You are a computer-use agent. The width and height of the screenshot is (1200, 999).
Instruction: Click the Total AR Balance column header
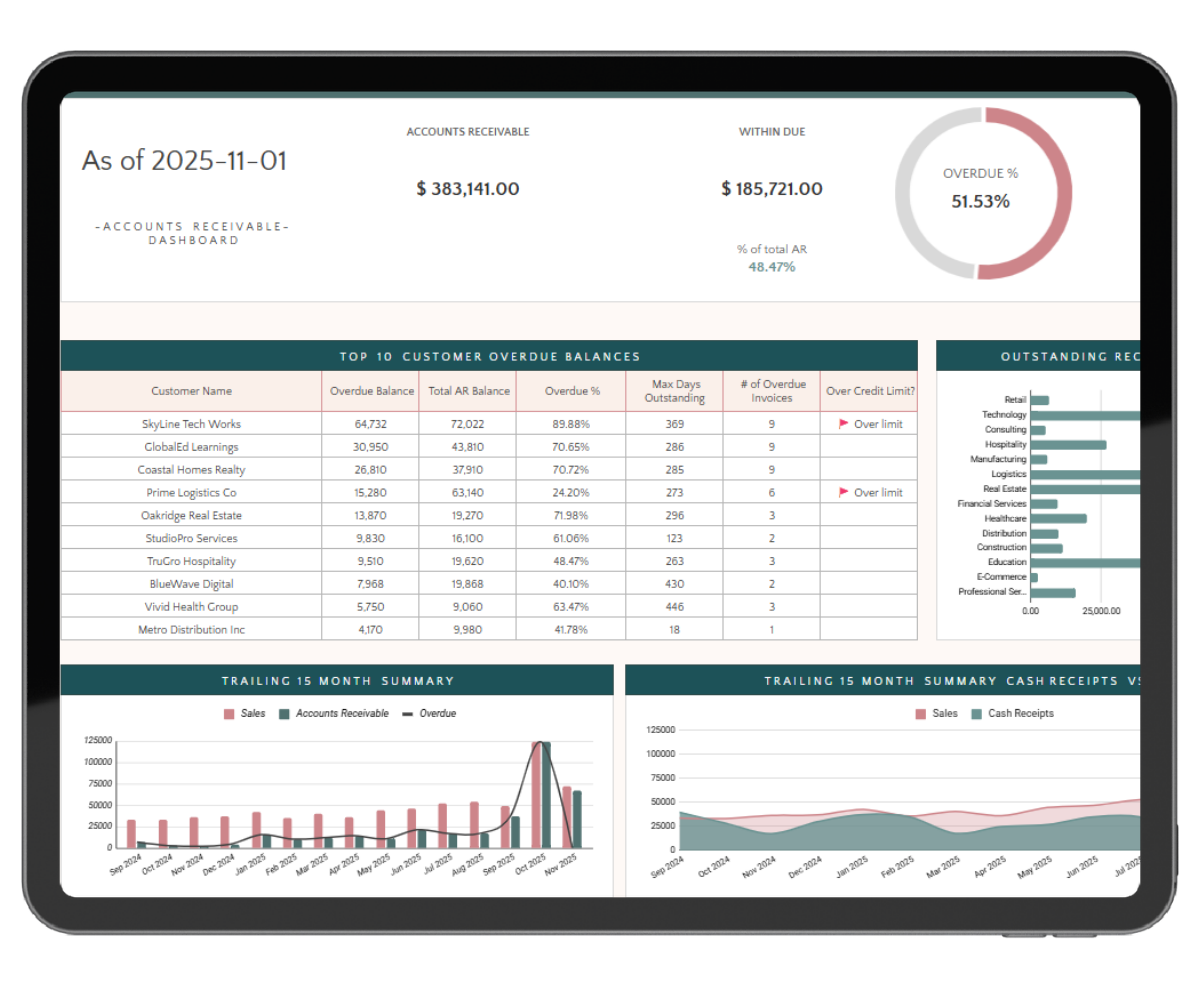click(x=469, y=391)
